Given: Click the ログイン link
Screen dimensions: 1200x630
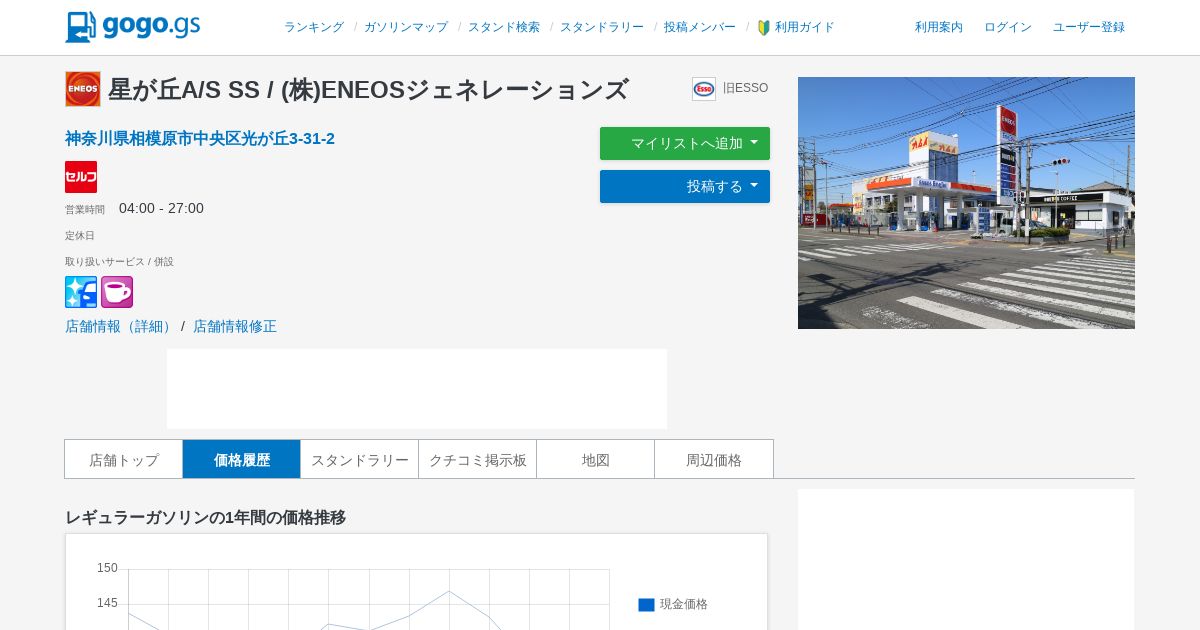Looking at the screenshot, I should pos(1008,28).
